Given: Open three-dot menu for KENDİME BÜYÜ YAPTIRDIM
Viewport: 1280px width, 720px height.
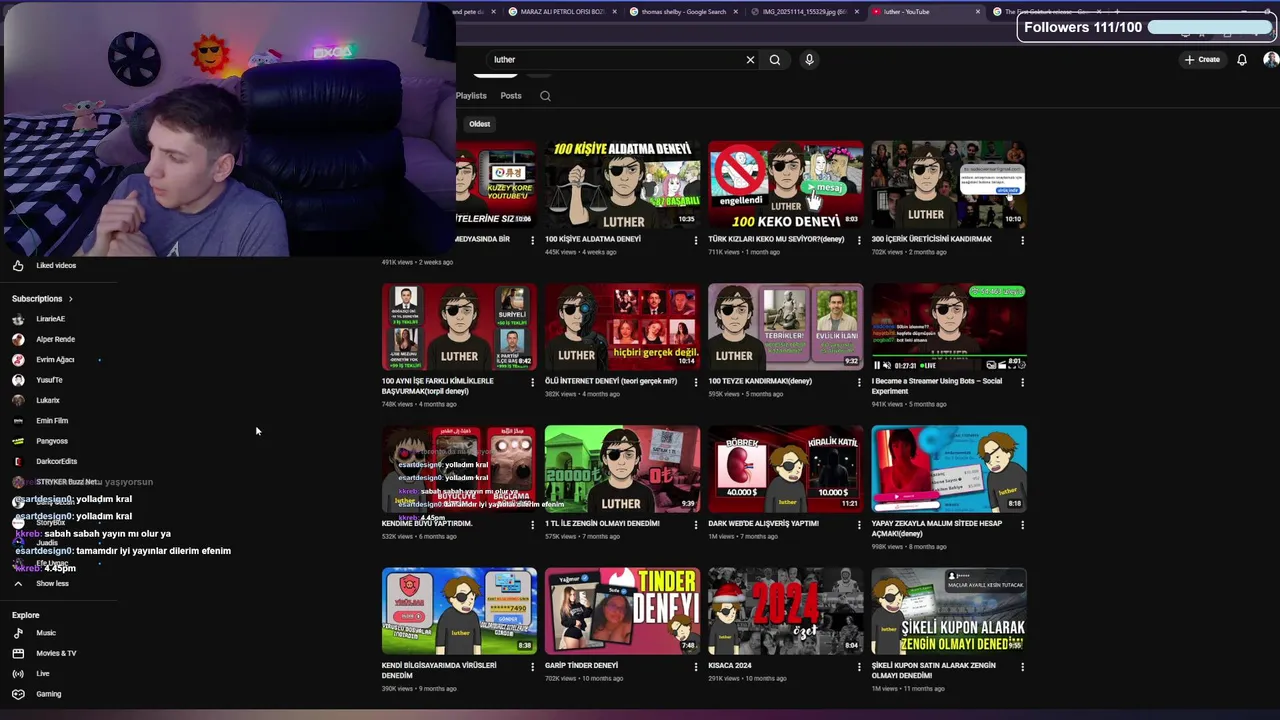Looking at the screenshot, I should pyautogui.click(x=532, y=524).
